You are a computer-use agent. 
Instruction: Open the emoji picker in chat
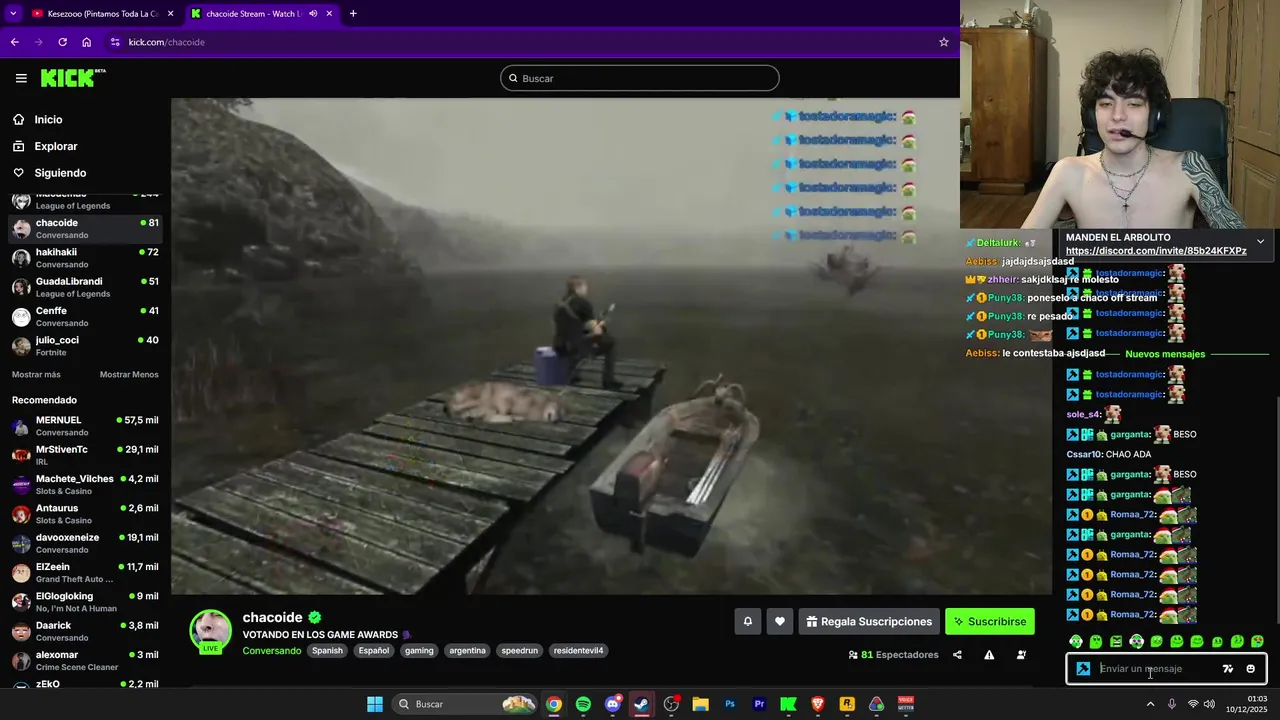point(1250,669)
